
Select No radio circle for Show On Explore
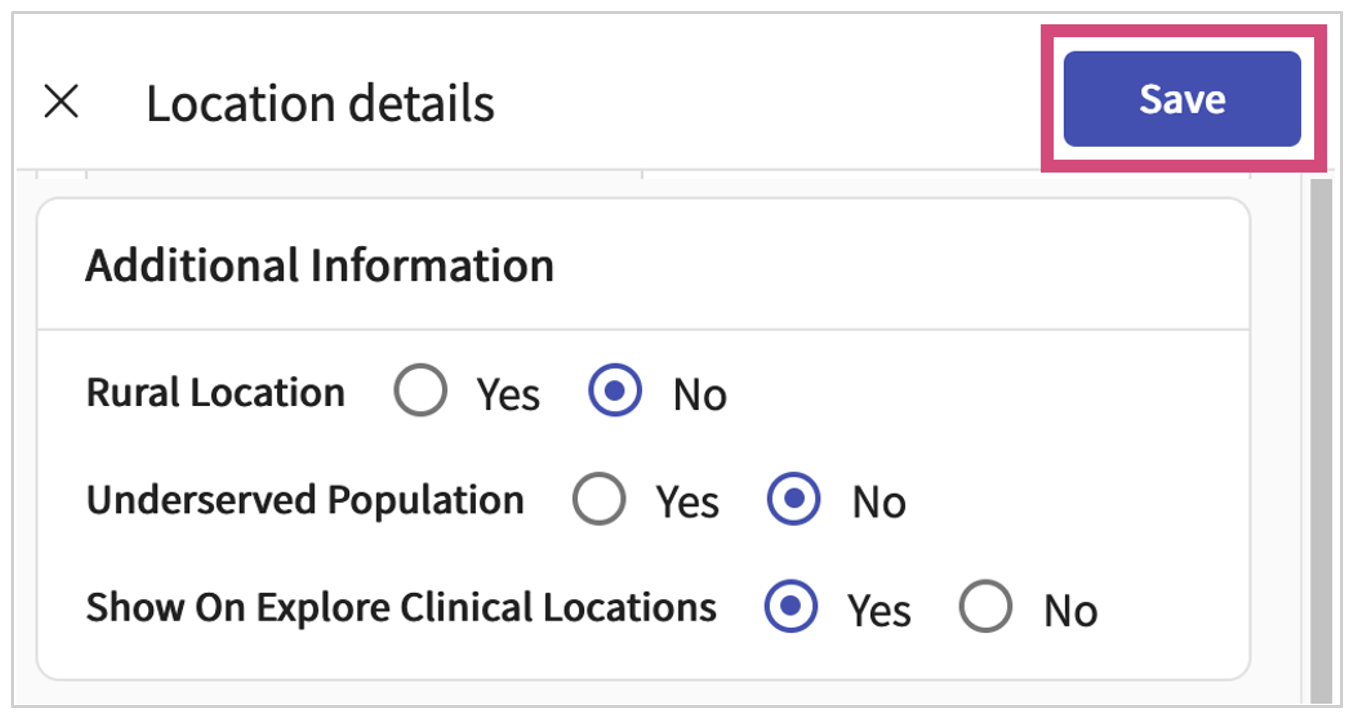coord(986,607)
